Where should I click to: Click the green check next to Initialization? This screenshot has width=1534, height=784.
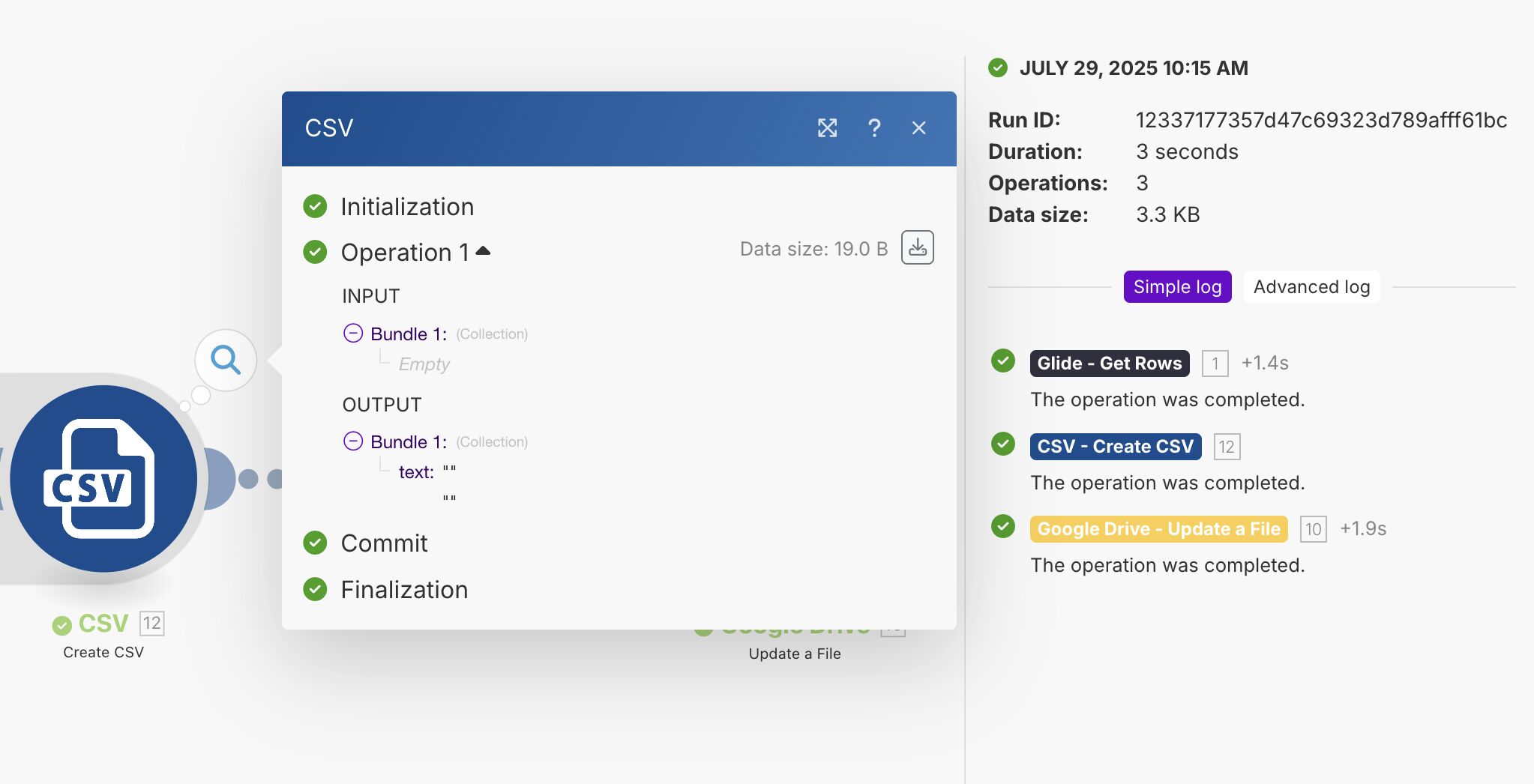[315, 206]
